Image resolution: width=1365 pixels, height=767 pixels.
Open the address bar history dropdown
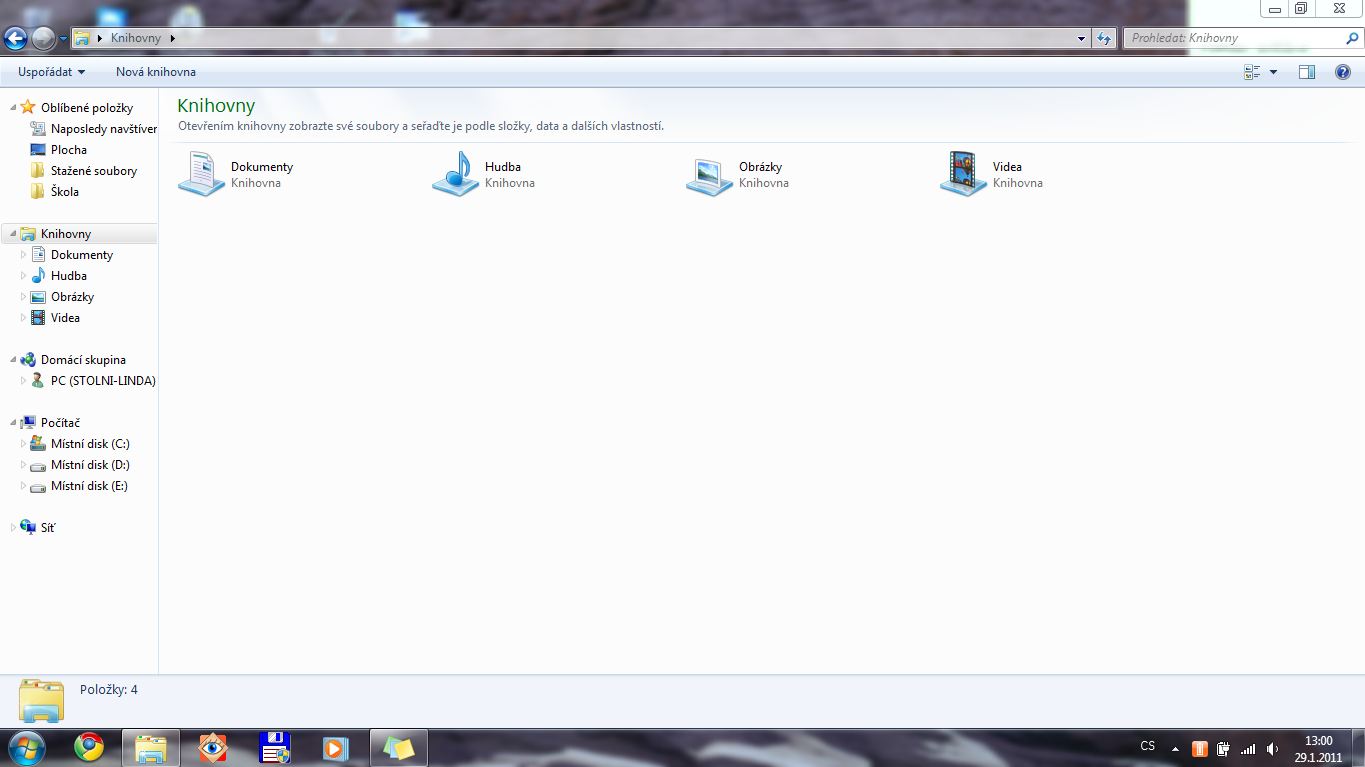(1082, 39)
